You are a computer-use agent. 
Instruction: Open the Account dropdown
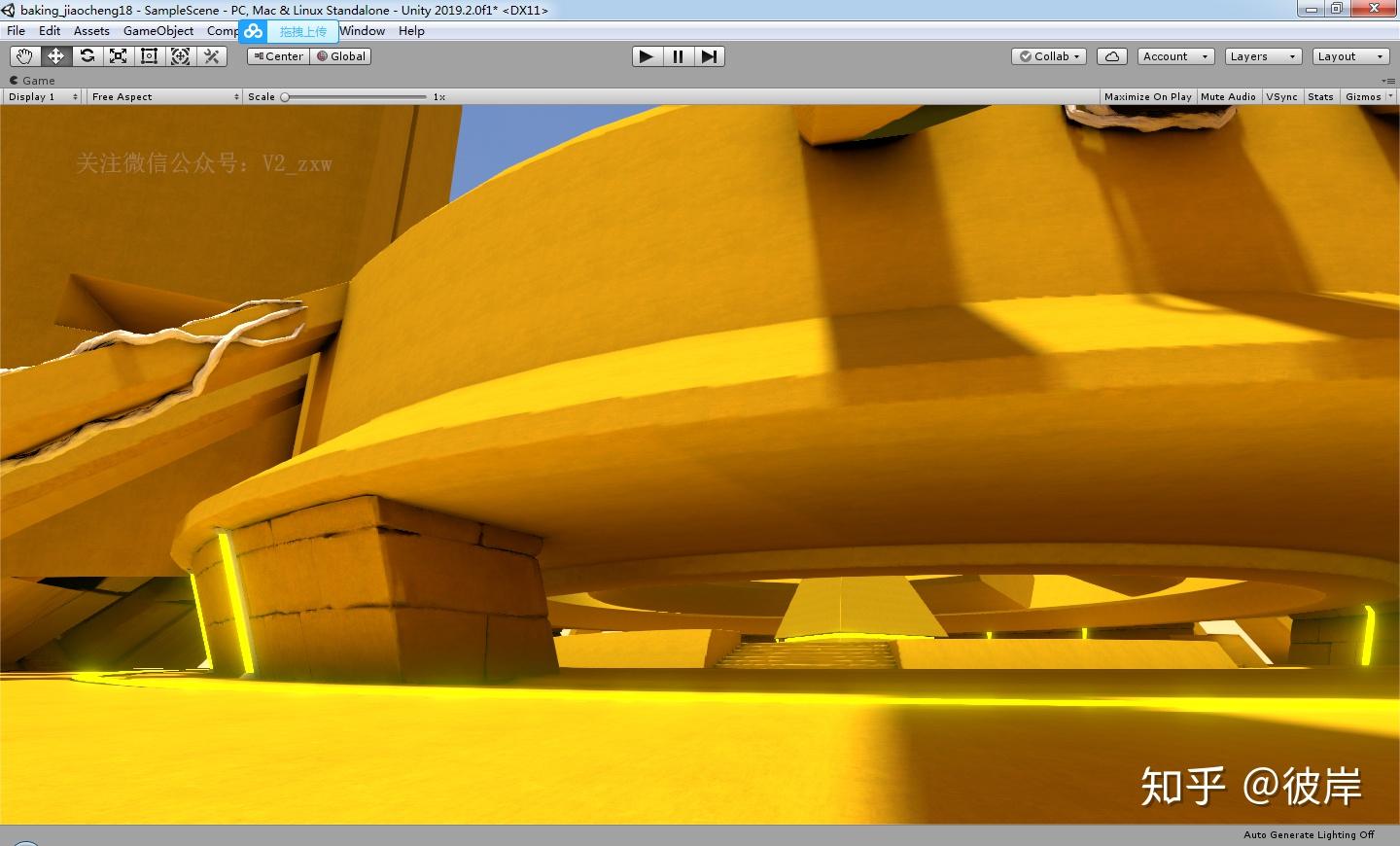point(1175,56)
